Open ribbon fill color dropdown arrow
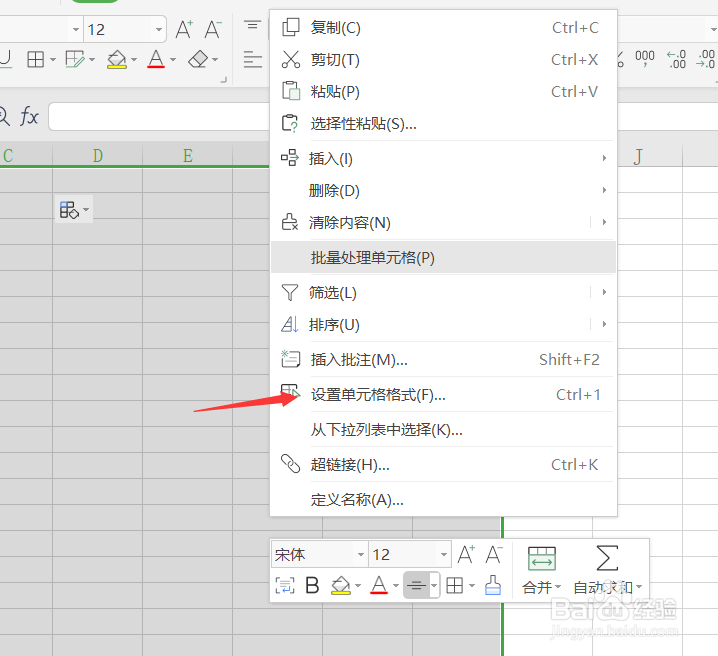This screenshot has width=718, height=656. click(x=134, y=60)
